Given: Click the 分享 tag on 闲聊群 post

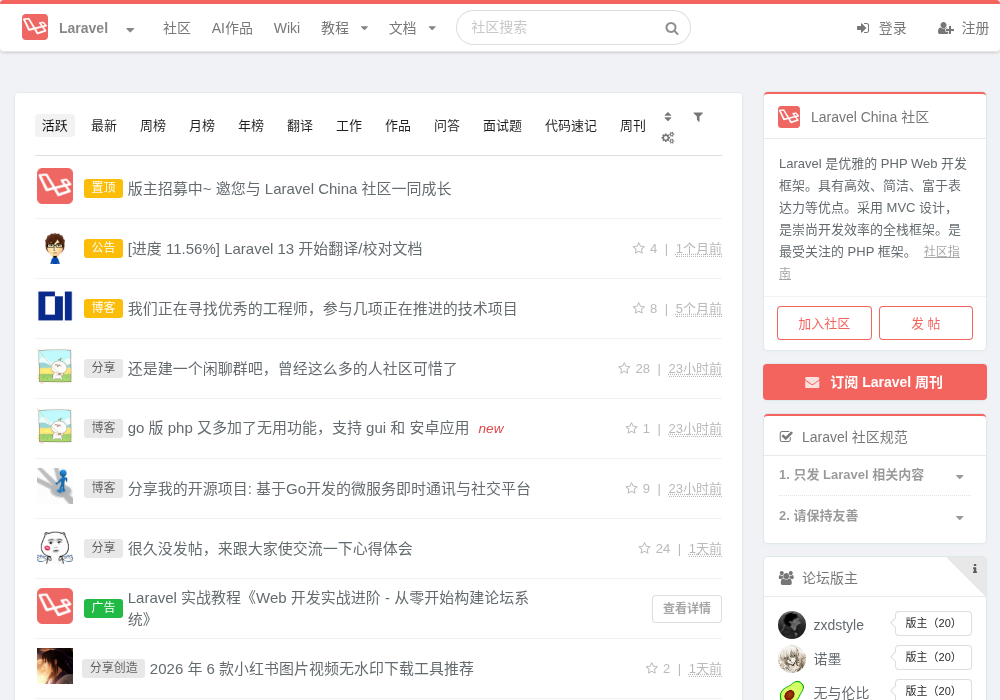Looking at the screenshot, I should (103, 368).
